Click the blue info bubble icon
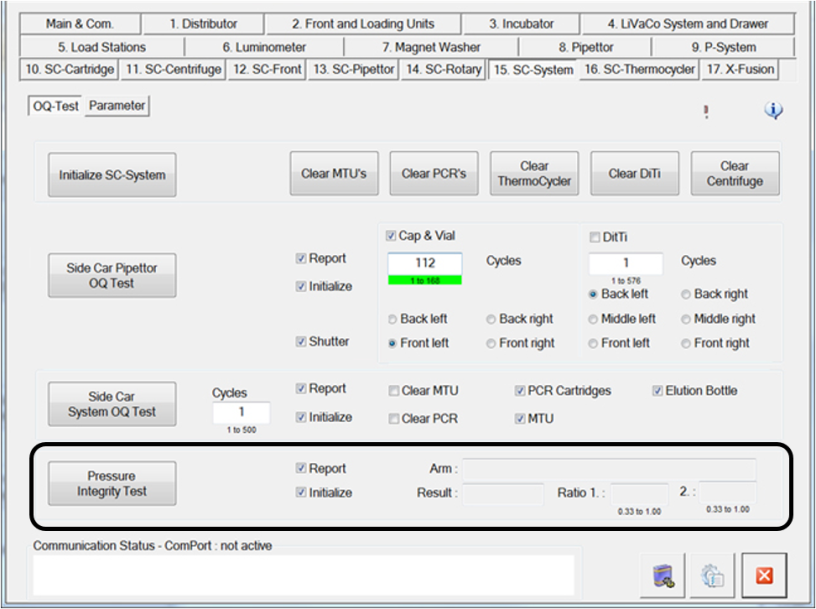 [x=773, y=111]
